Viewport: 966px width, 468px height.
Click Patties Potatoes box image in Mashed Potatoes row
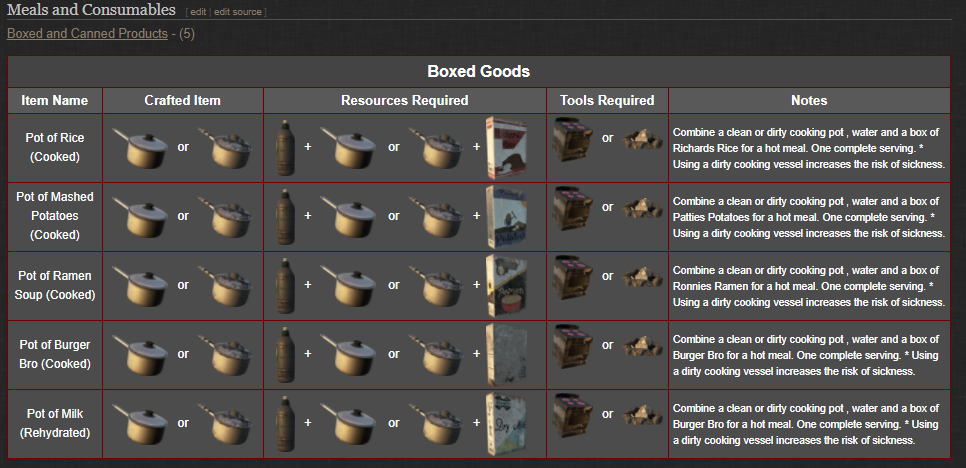(x=506, y=217)
